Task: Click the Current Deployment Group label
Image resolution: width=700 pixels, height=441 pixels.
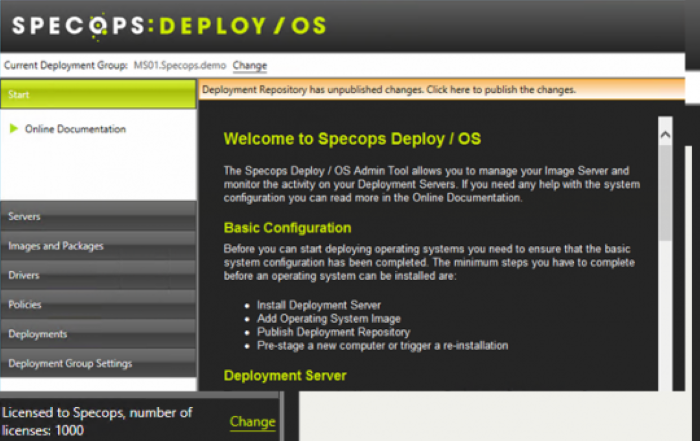Action: (x=66, y=66)
